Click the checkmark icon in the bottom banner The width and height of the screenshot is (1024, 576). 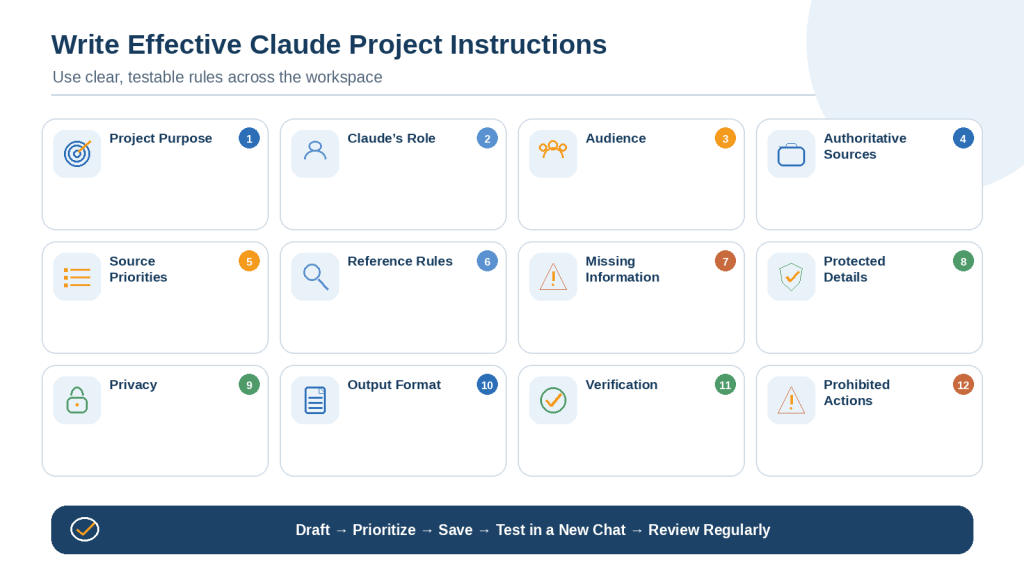point(85,530)
